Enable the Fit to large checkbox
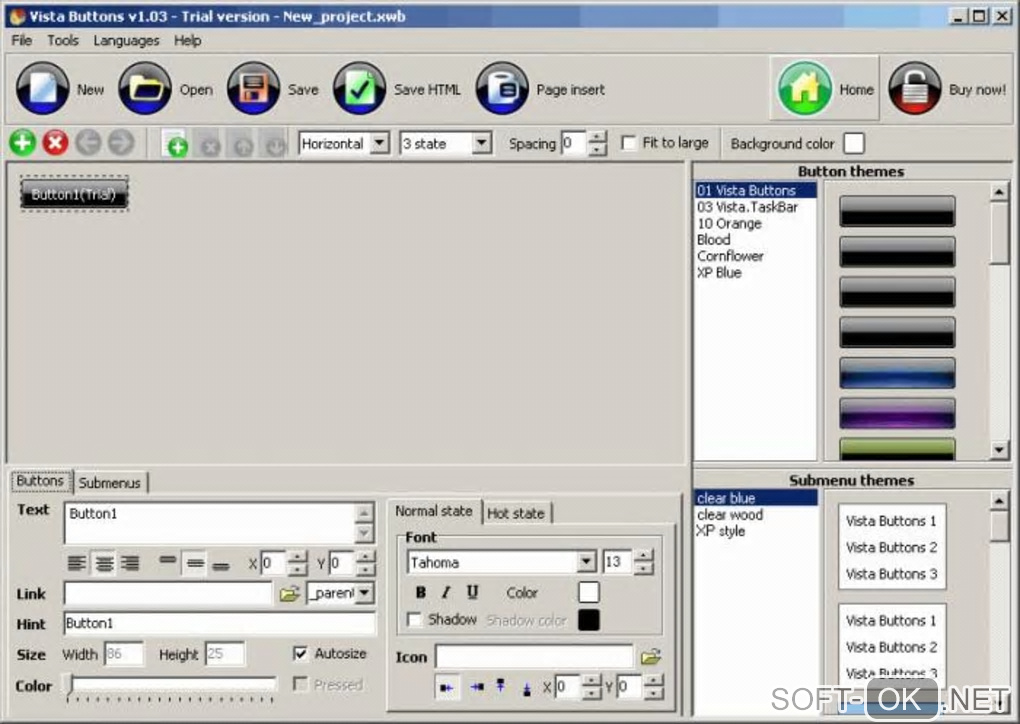 pyautogui.click(x=628, y=143)
